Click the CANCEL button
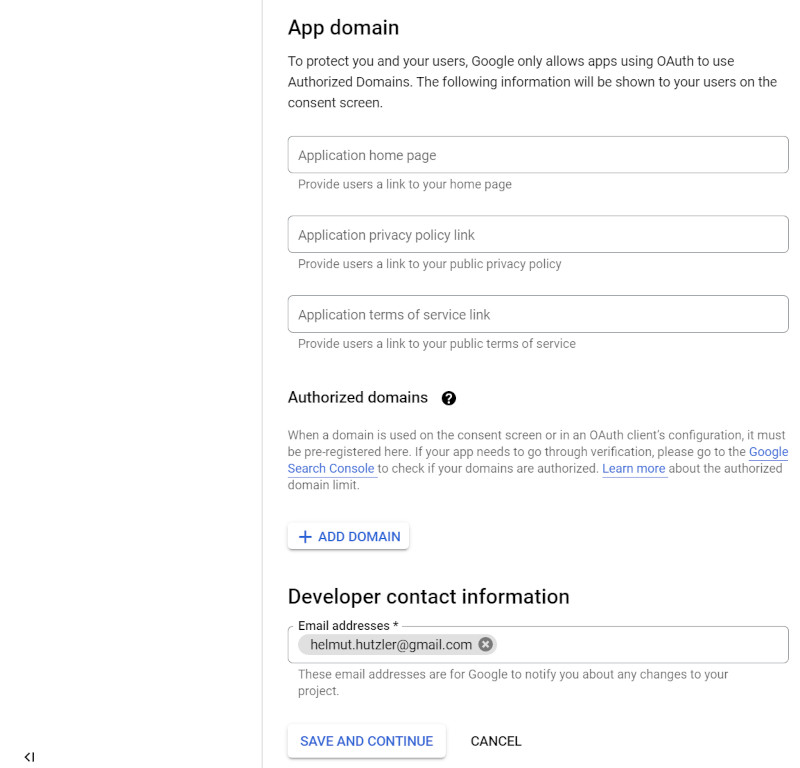This screenshot has height=768, width=800. click(495, 741)
